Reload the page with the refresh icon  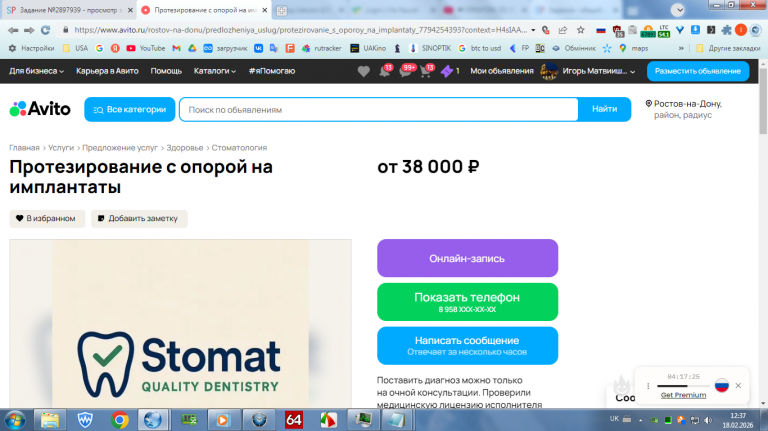(46, 30)
